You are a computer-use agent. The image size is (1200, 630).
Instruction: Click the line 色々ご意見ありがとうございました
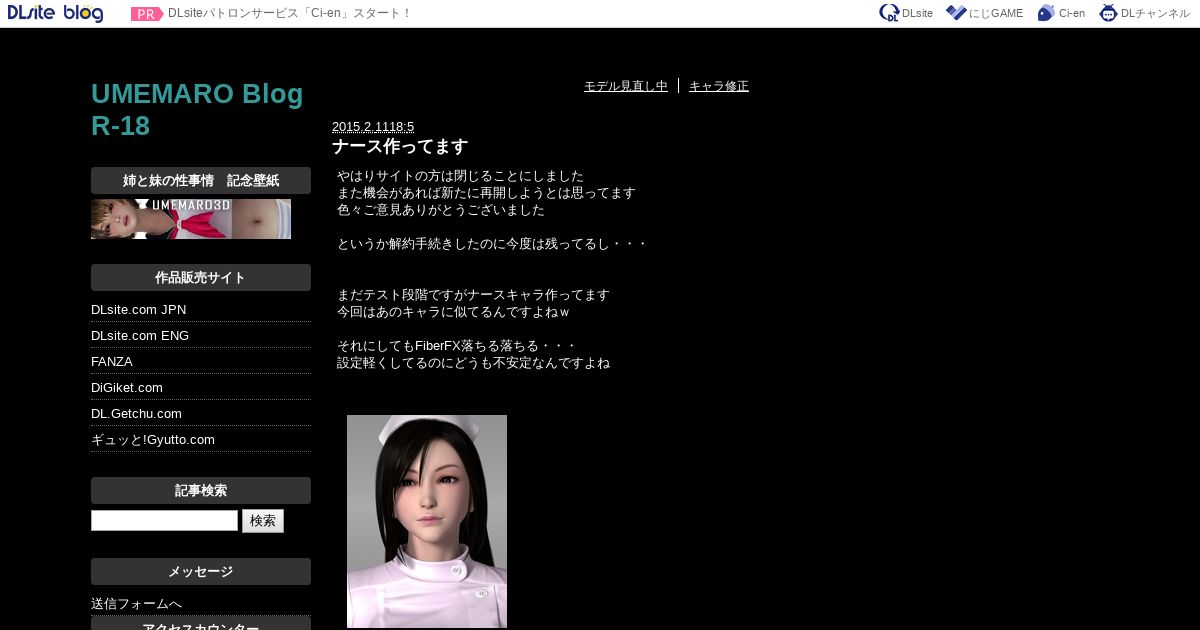click(x=441, y=210)
